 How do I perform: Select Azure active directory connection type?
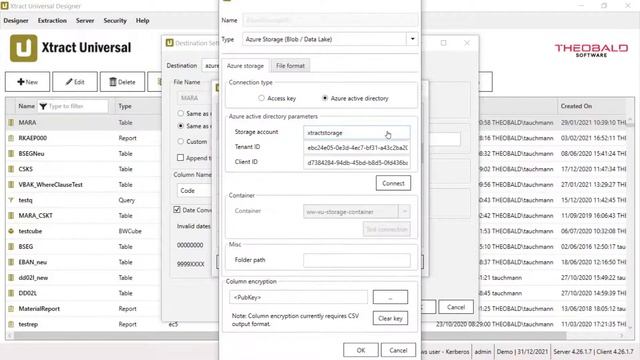click(x=325, y=98)
